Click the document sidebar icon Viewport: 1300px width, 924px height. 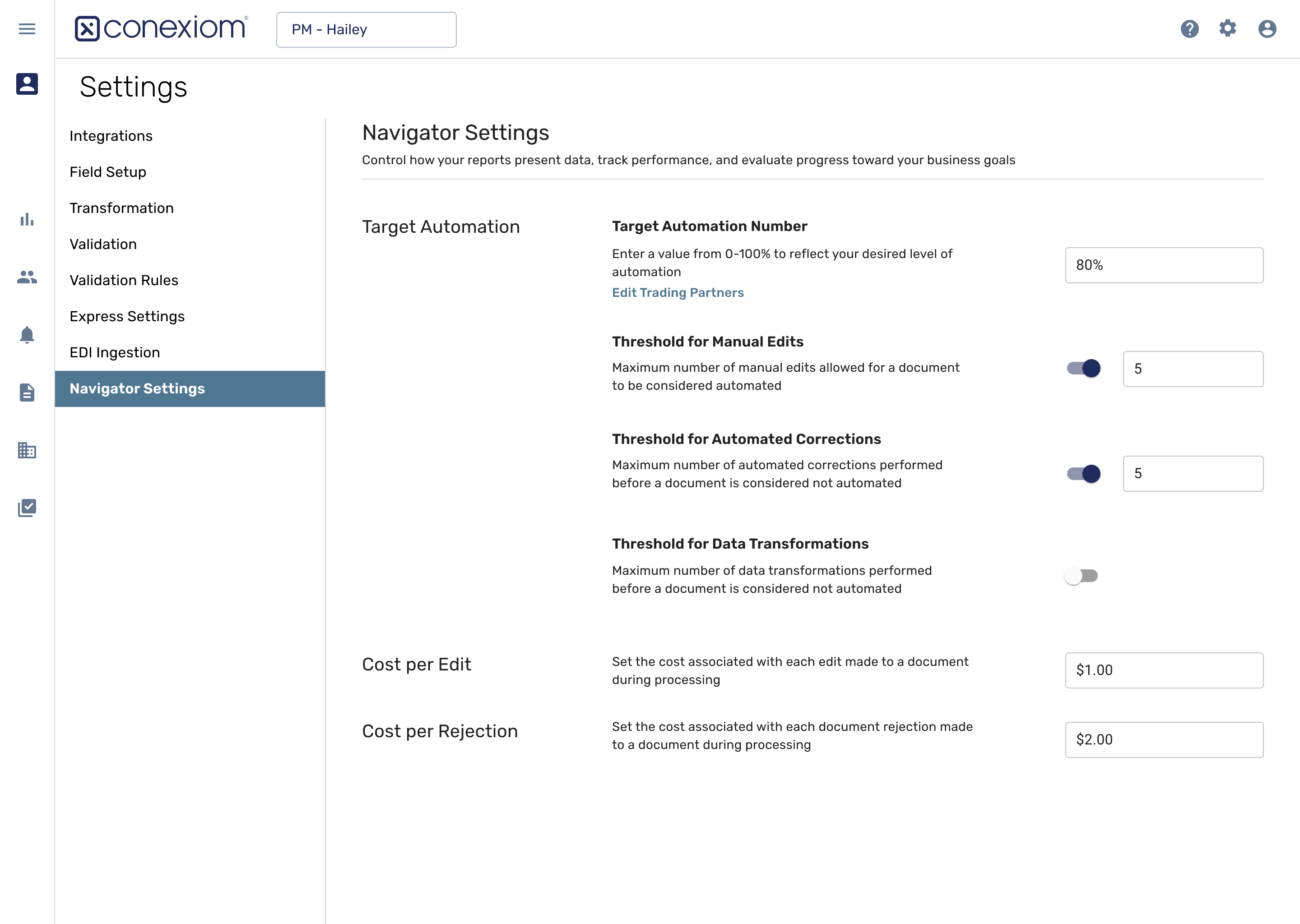tap(27, 392)
